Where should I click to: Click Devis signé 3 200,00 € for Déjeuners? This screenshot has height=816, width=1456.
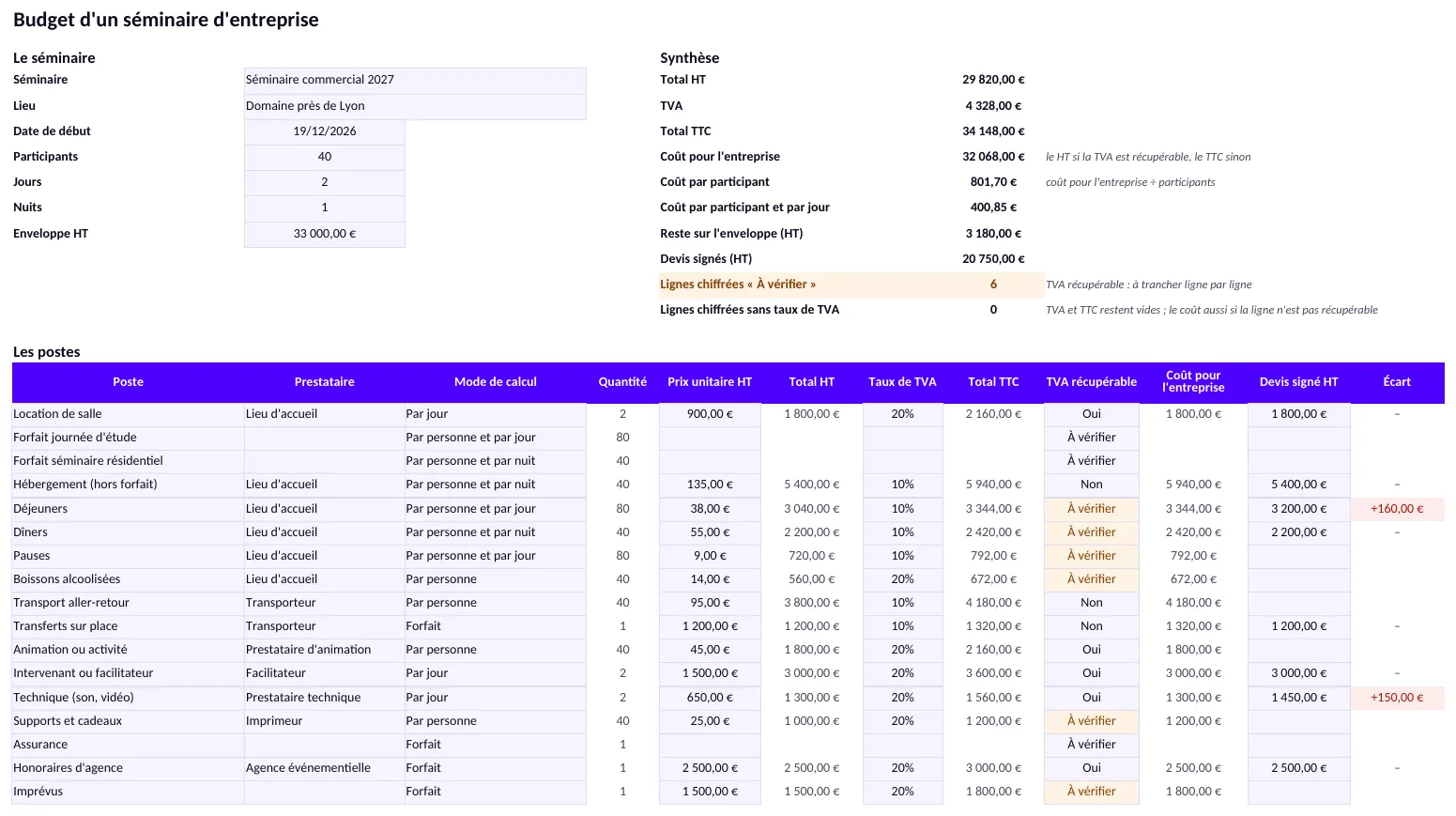[1299, 509]
